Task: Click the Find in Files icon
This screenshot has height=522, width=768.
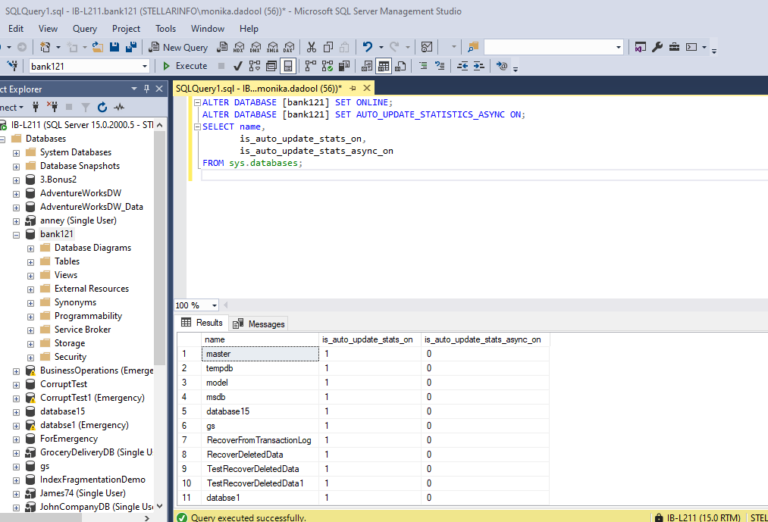Action: [473, 47]
